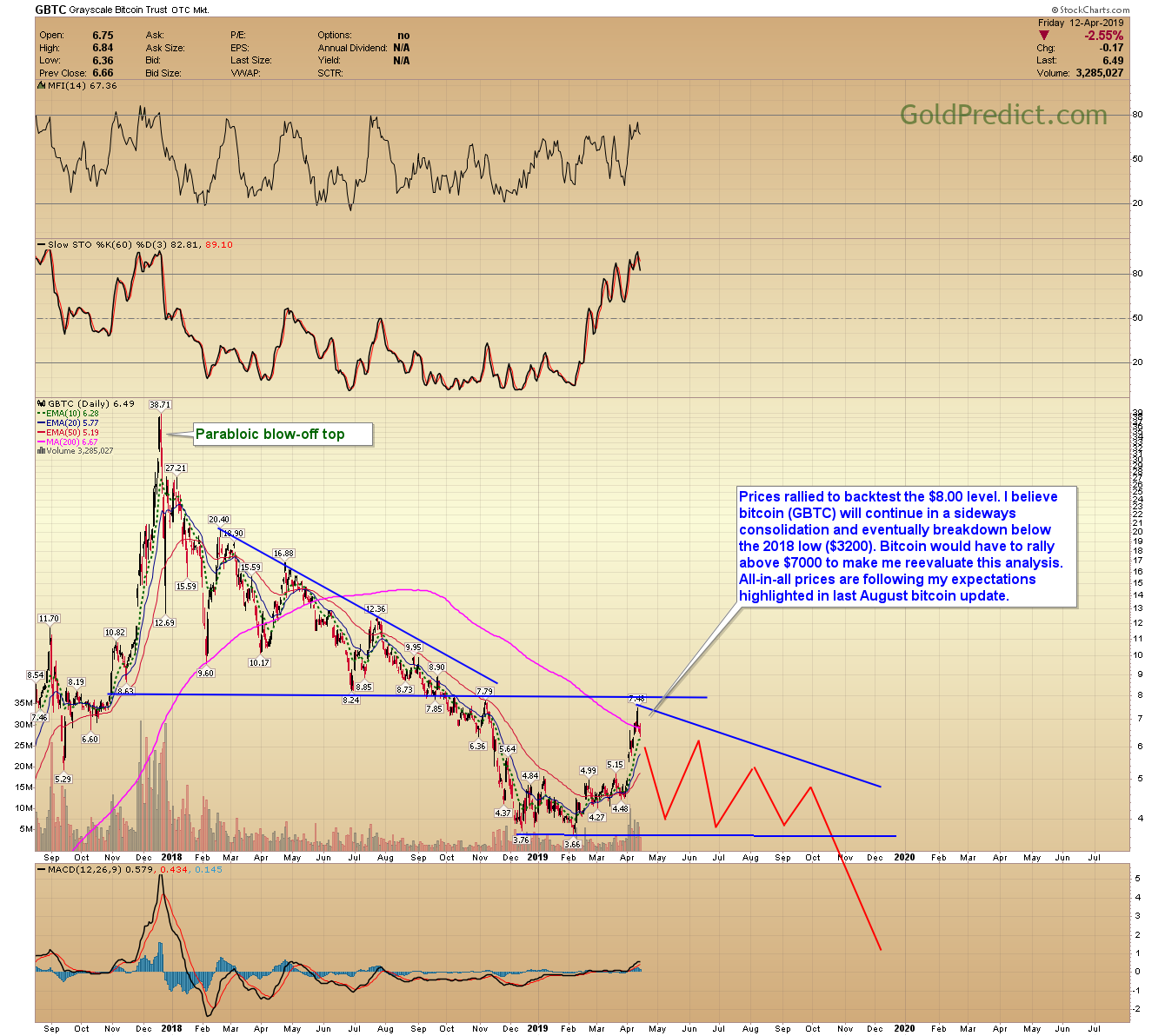The height and width of the screenshot is (1036, 1165).
Task: Click the GBTC (Daily) 6.49 chart label
Action: pyautogui.click(x=91, y=404)
